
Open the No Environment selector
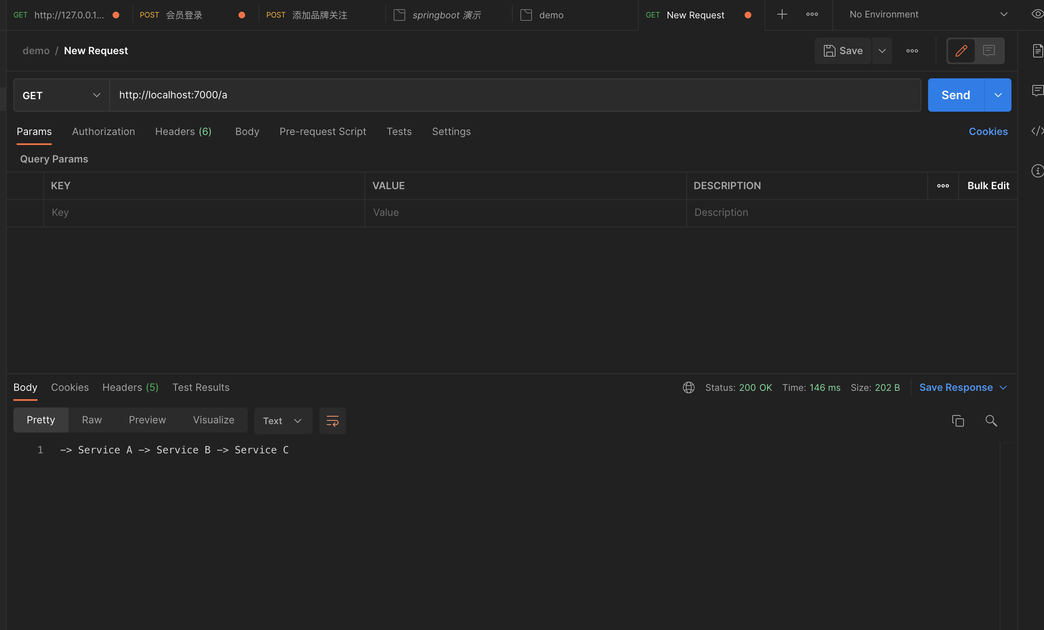[928, 14]
